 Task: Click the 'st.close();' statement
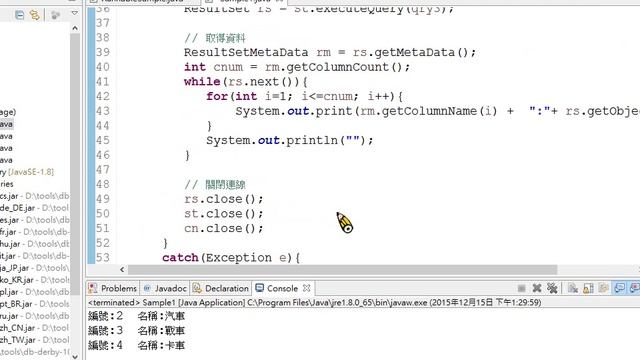coord(224,214)
